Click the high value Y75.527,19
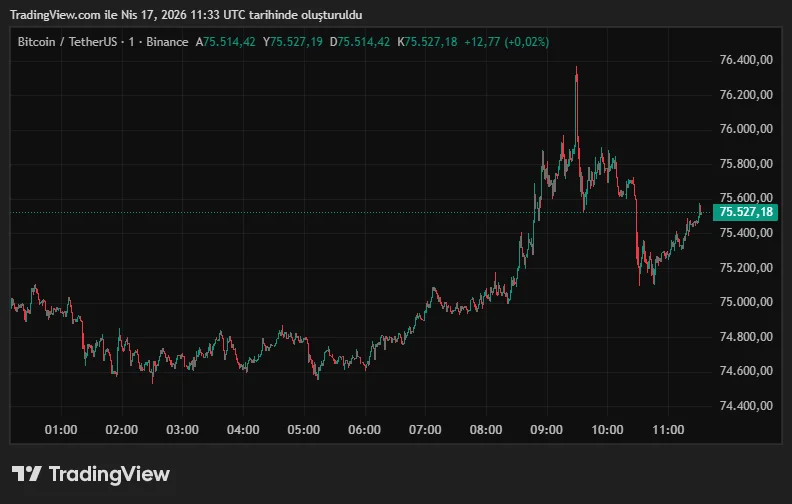Viewport: 792px width, 504px height. tap(292, 42)
